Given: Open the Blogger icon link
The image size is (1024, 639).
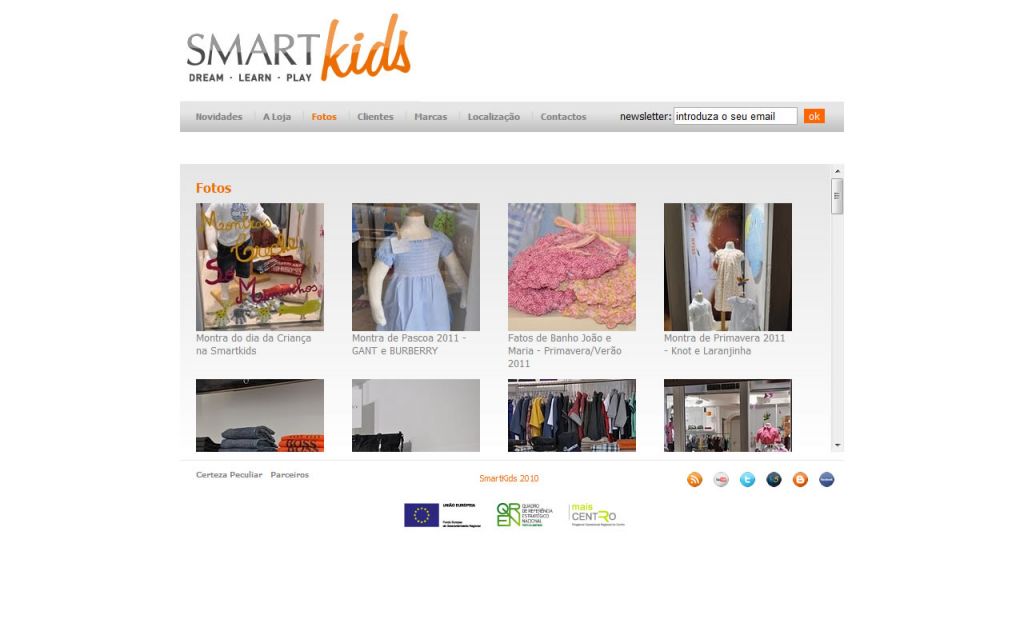Looking at the screenshot, I should (x=800, y=480).
